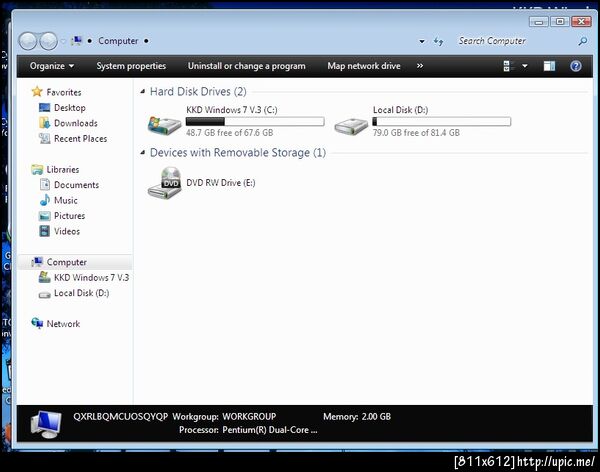Open the Music library
Viewport: 600px width, 472px height.
[x=66, y=200]
